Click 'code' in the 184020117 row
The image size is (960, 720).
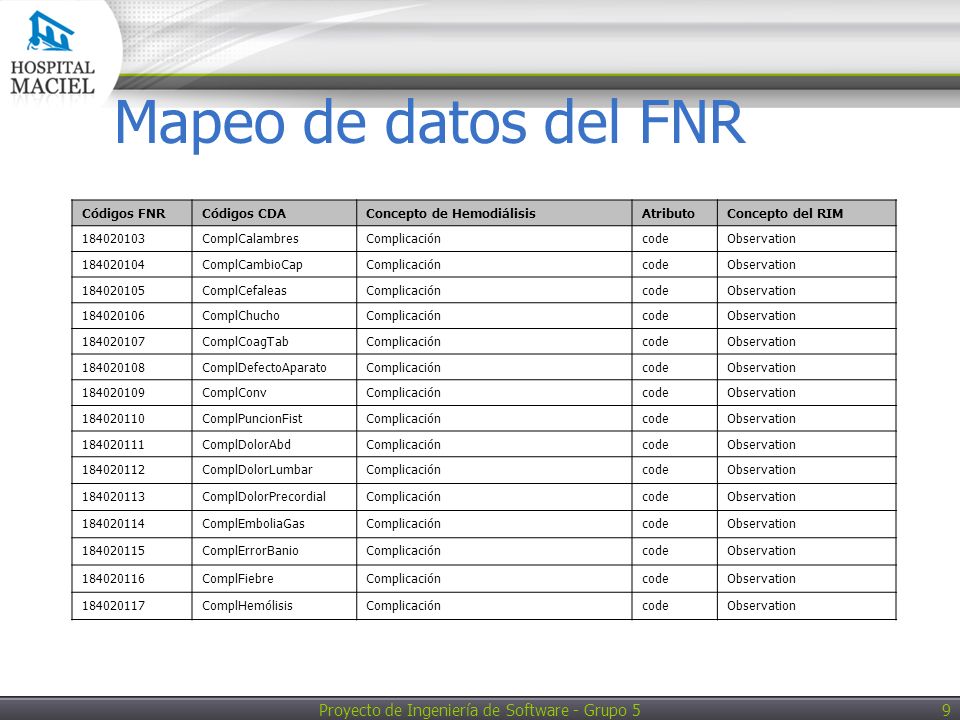(655, 606)
